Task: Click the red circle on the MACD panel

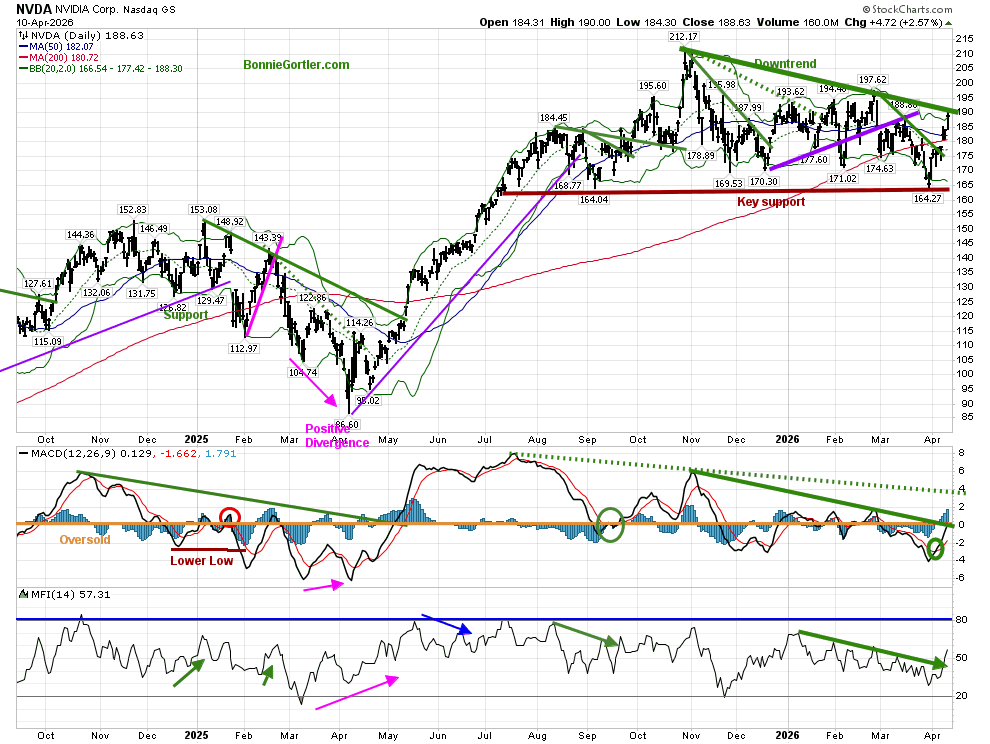Action: pos(231,518)
